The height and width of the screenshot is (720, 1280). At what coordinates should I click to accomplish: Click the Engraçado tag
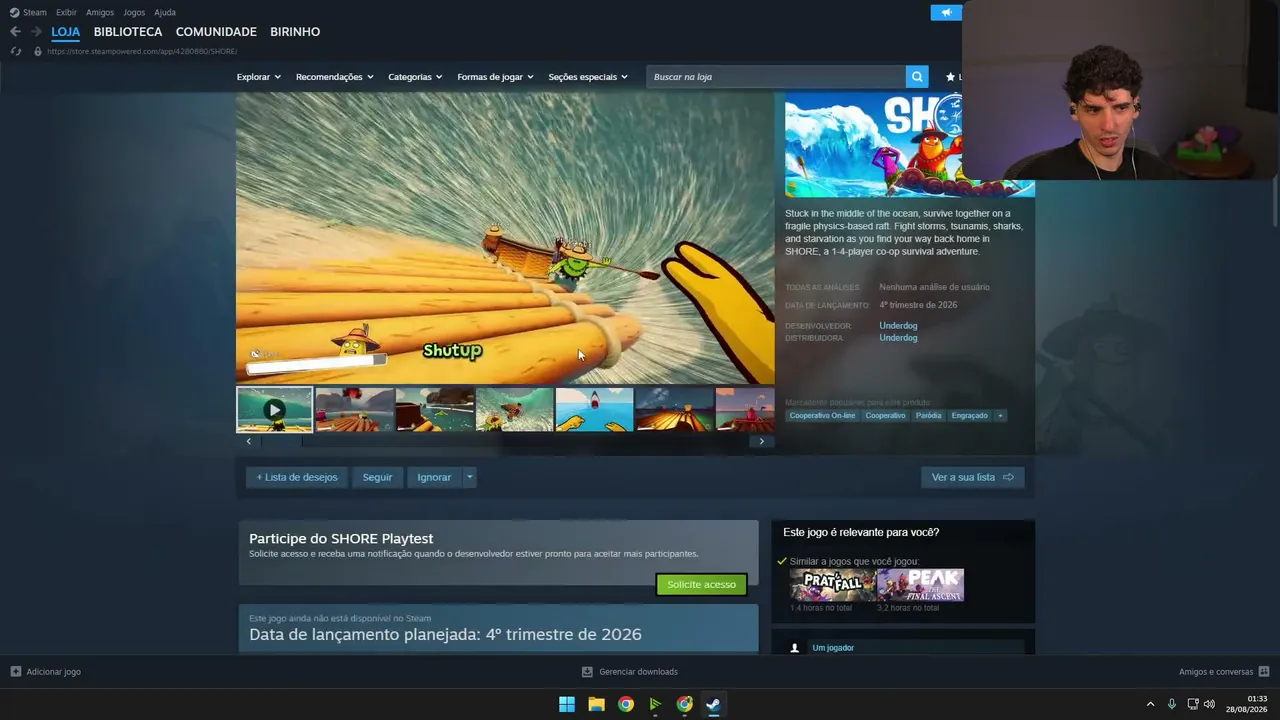click(969, 415)
